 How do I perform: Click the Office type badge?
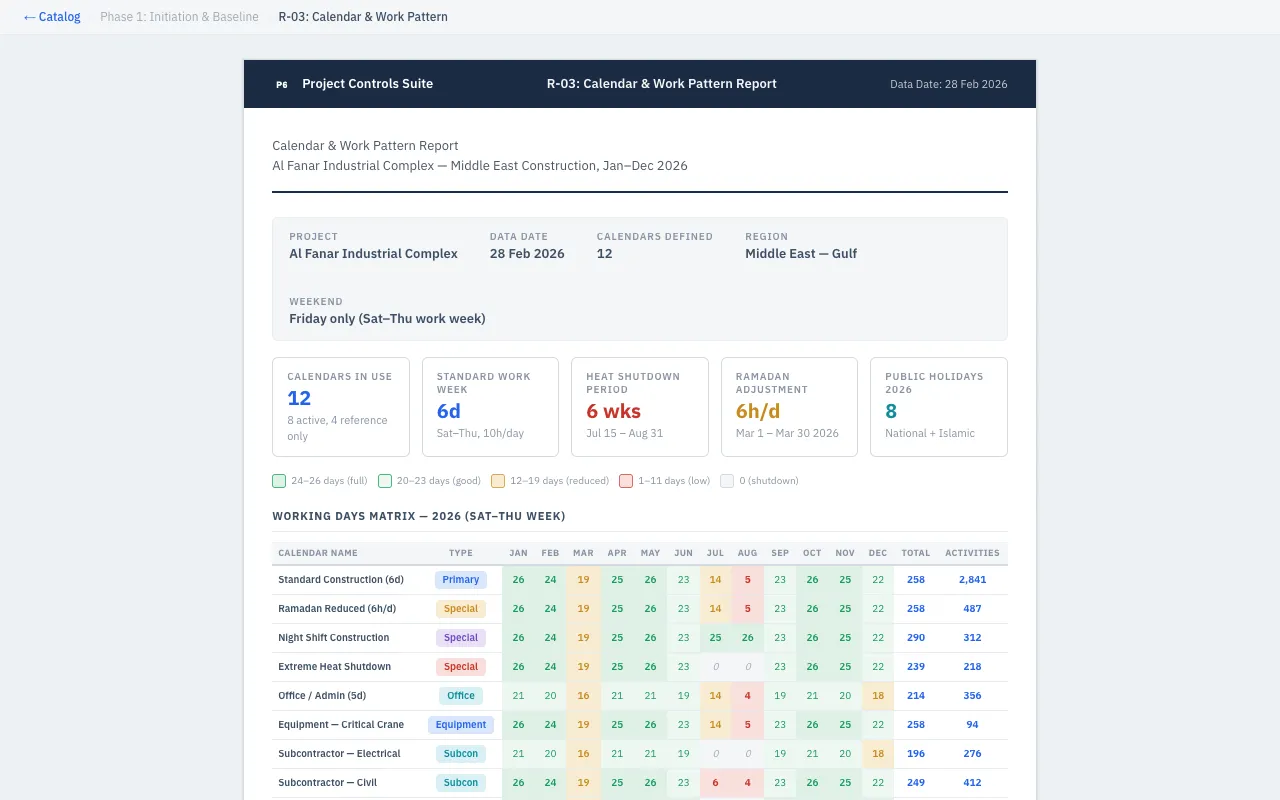pos(460,696)
